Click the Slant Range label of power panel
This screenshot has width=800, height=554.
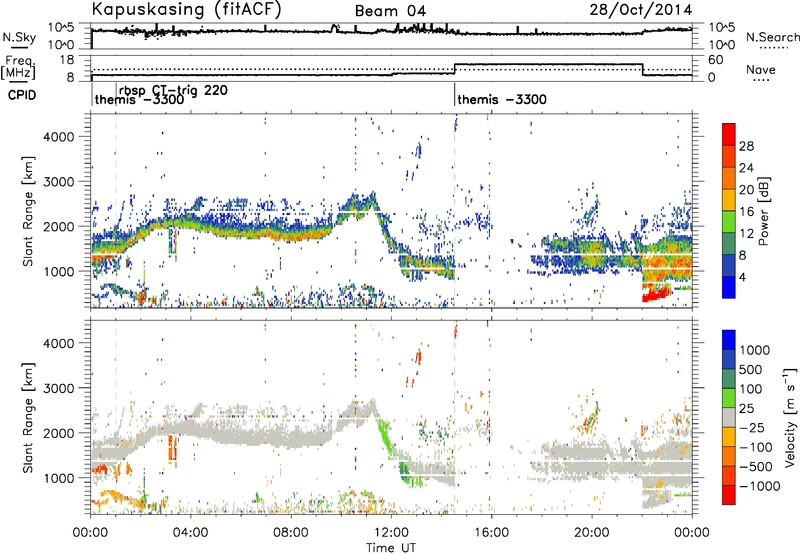pos(28,211)
